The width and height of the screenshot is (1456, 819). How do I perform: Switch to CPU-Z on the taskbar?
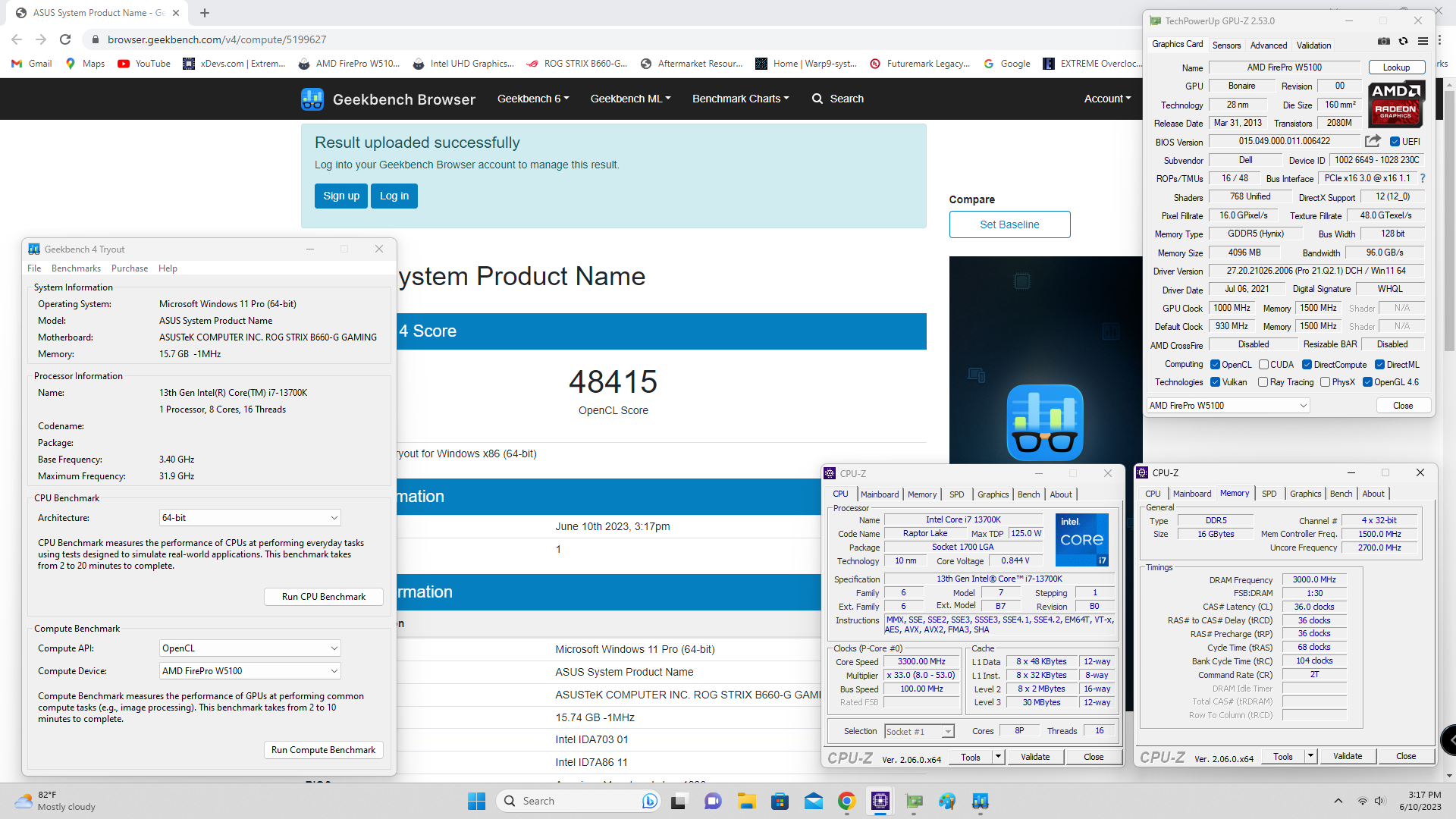click(x=880, y=801)
